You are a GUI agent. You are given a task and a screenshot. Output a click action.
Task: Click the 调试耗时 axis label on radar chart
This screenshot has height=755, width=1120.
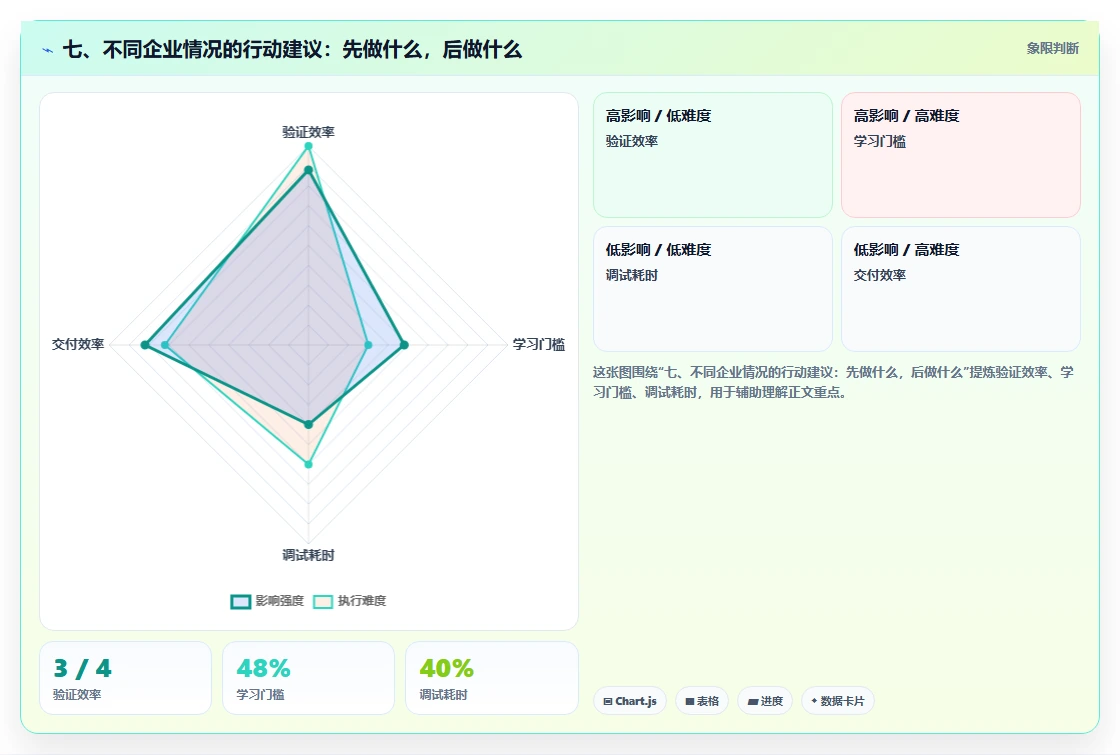(x=309, y=555)
